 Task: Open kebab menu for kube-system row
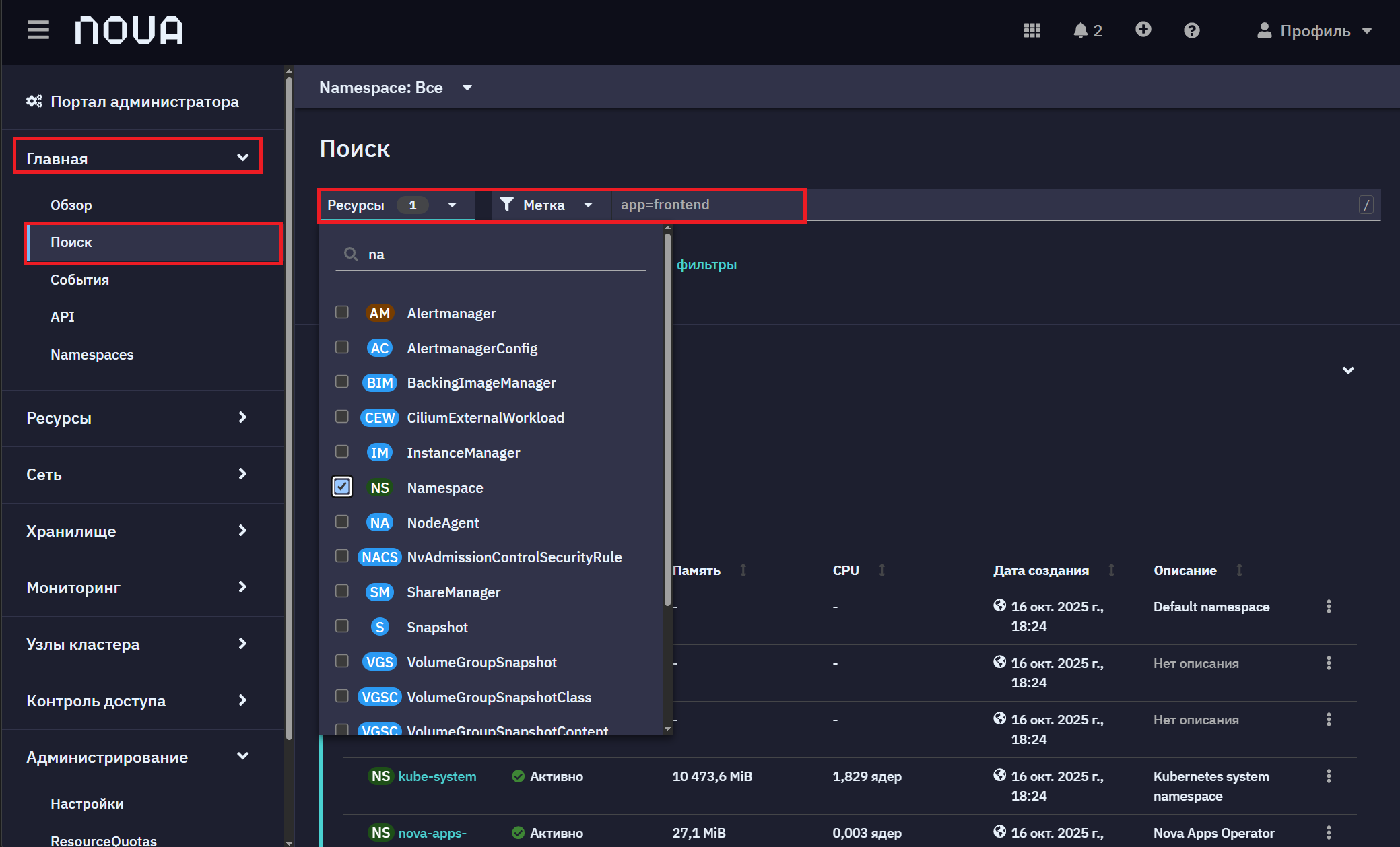tap(1329, 776)
